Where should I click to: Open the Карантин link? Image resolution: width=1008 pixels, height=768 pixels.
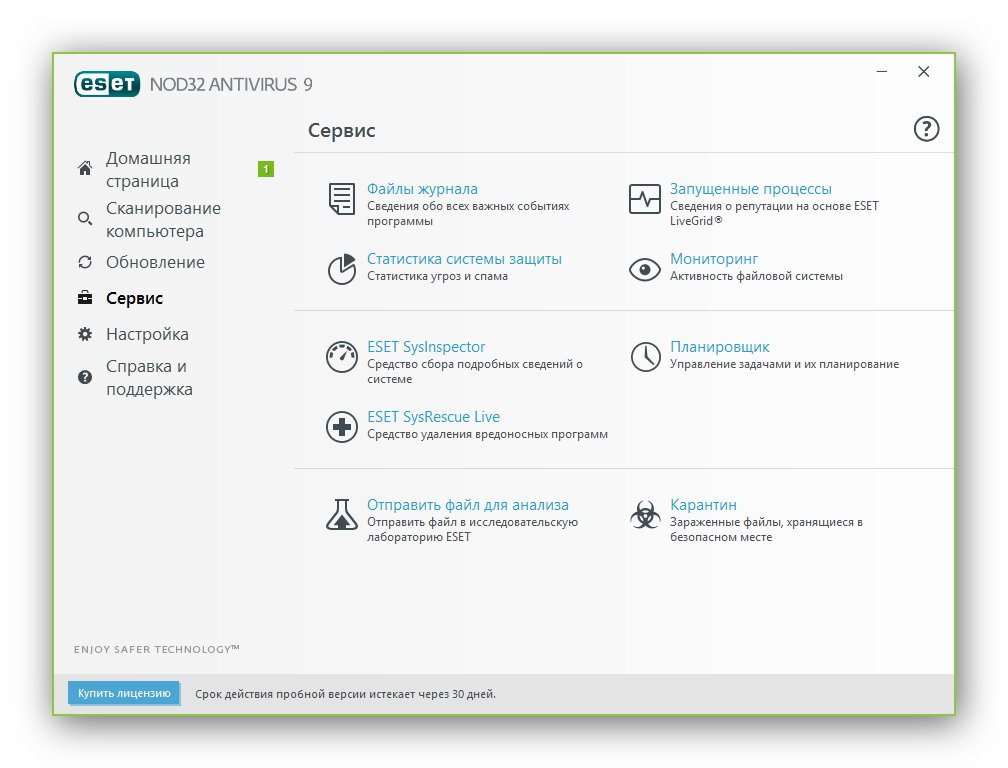(703, 505)
